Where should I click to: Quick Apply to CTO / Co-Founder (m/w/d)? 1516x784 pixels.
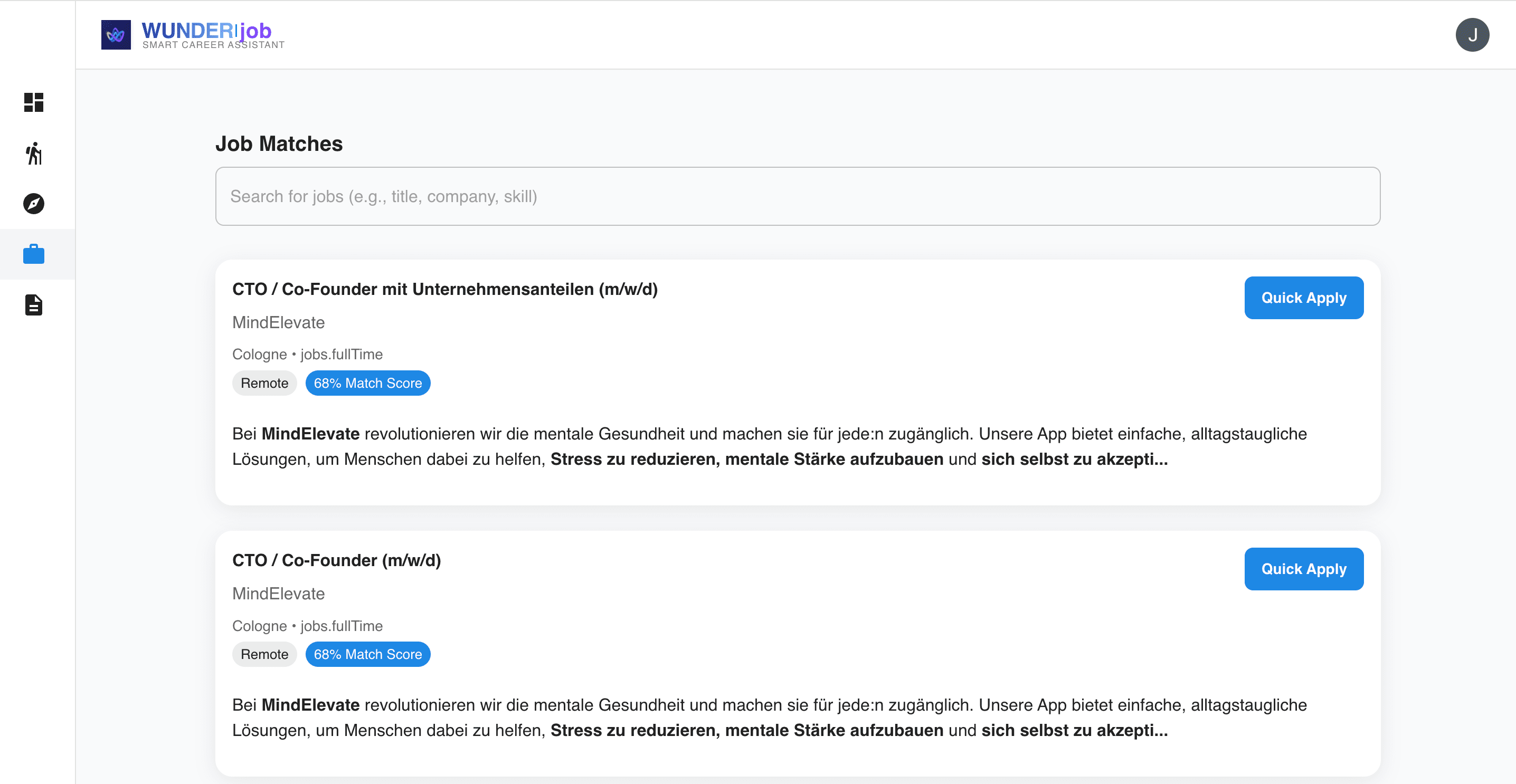tap(1304, 569)
